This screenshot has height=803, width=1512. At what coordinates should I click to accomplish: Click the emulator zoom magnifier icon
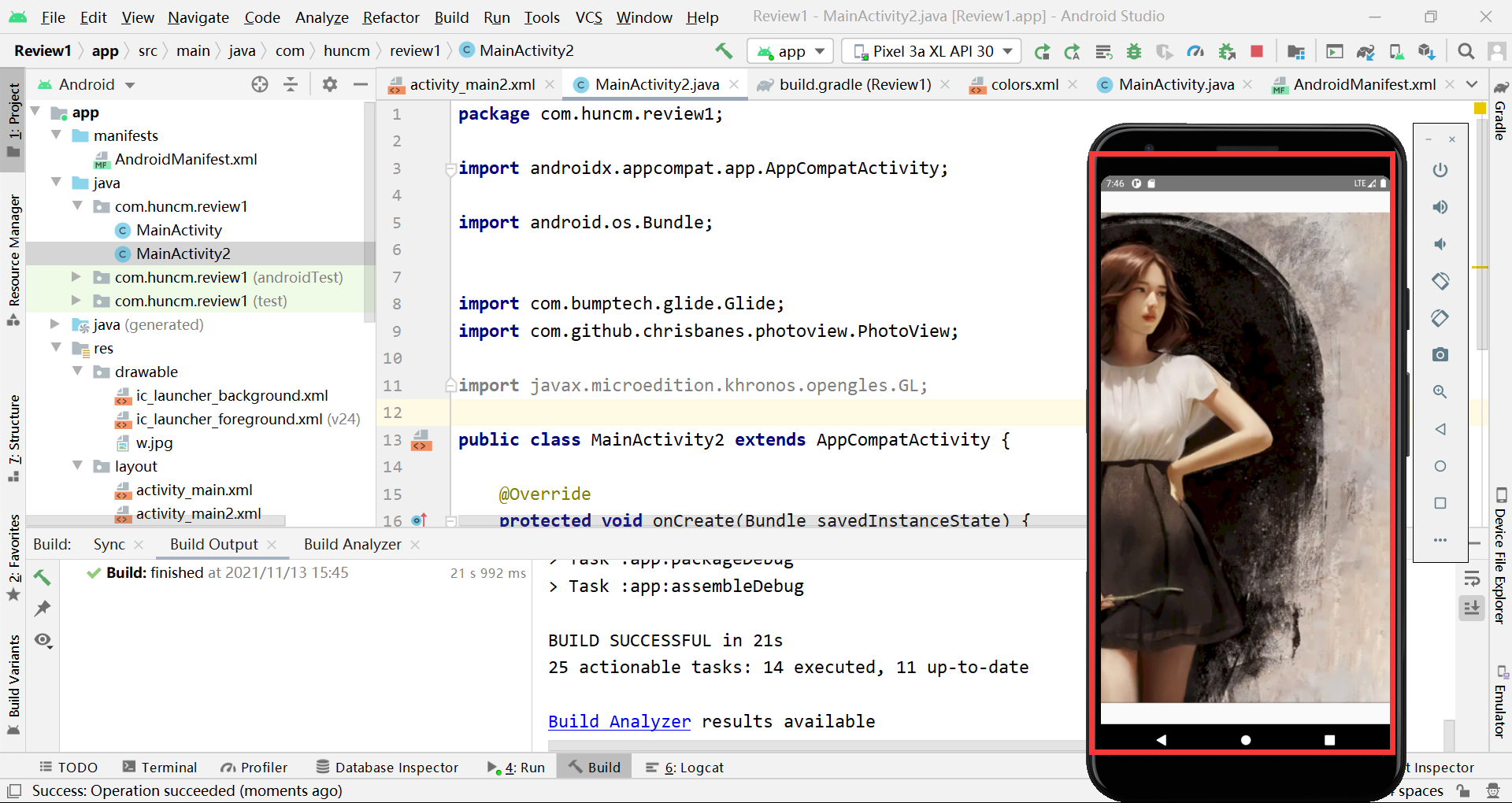point(1440,392)
